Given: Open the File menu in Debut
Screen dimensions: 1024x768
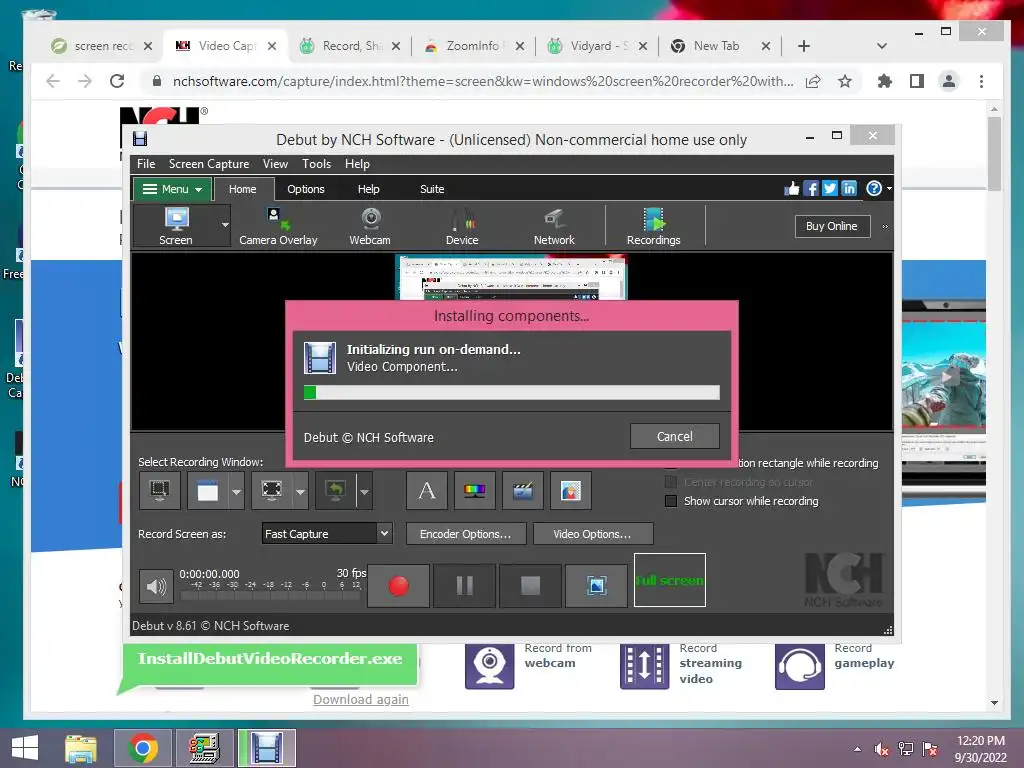Looking at the screenshot, I should (146, 164).
